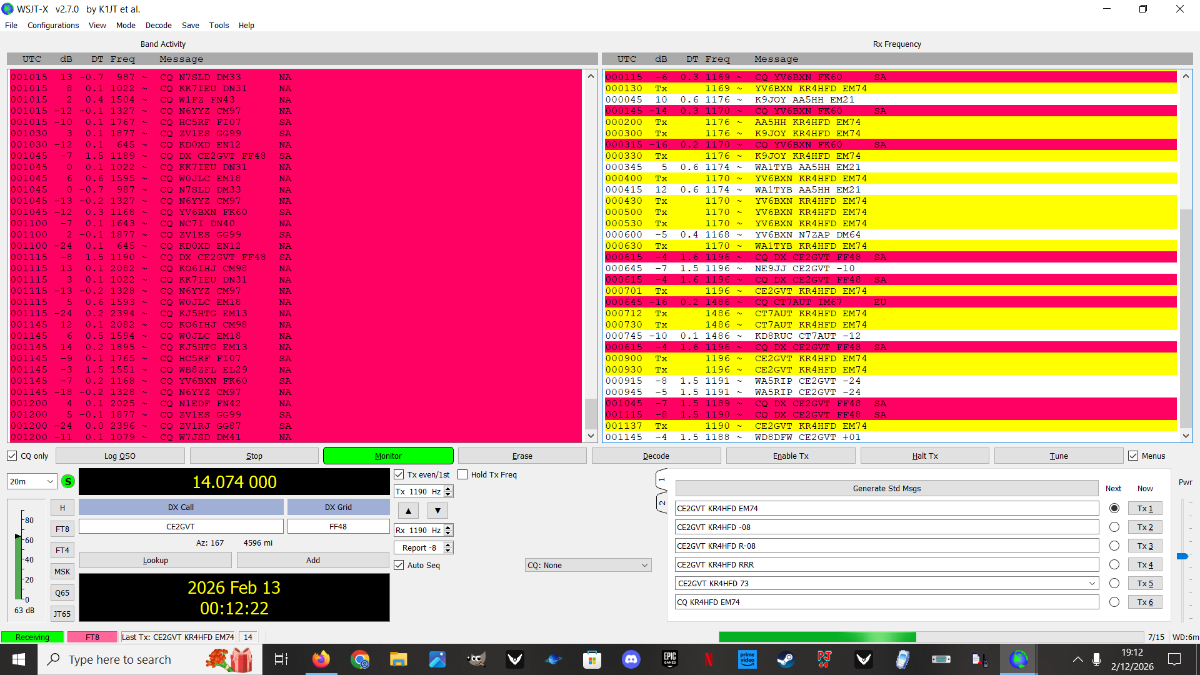1200x675 pixels.
Task: Click the JT65 mode button
Action: (62, 613)
